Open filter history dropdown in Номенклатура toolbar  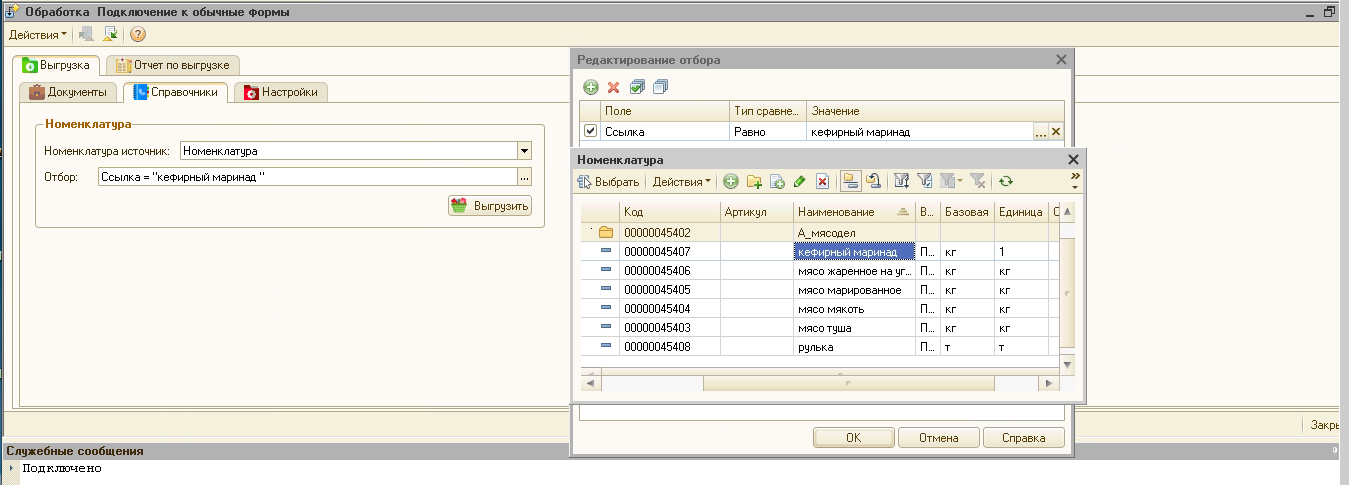pos(950,181)
